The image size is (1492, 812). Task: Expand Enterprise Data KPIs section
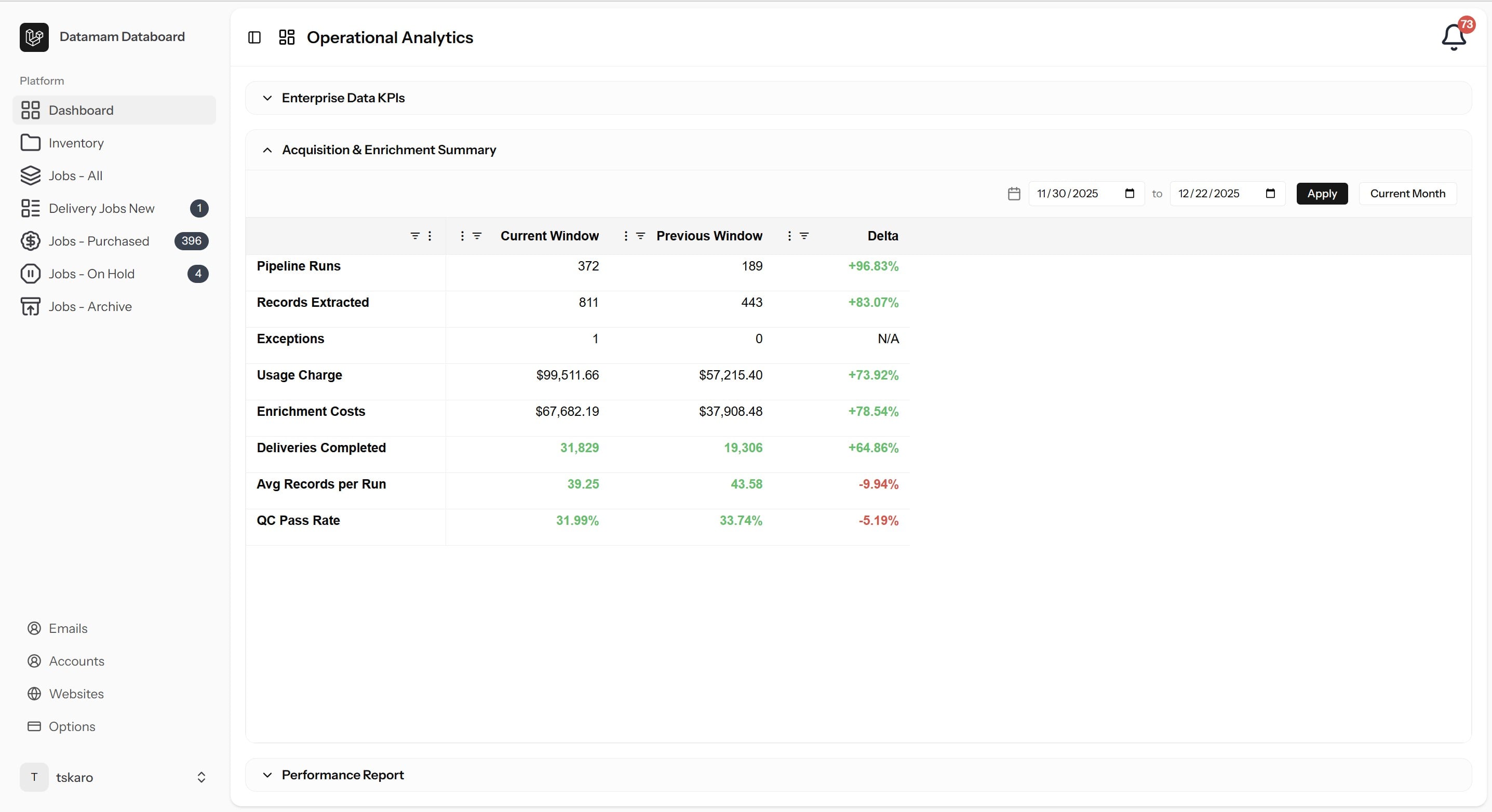pyautogui.click(x=267, y=98)
